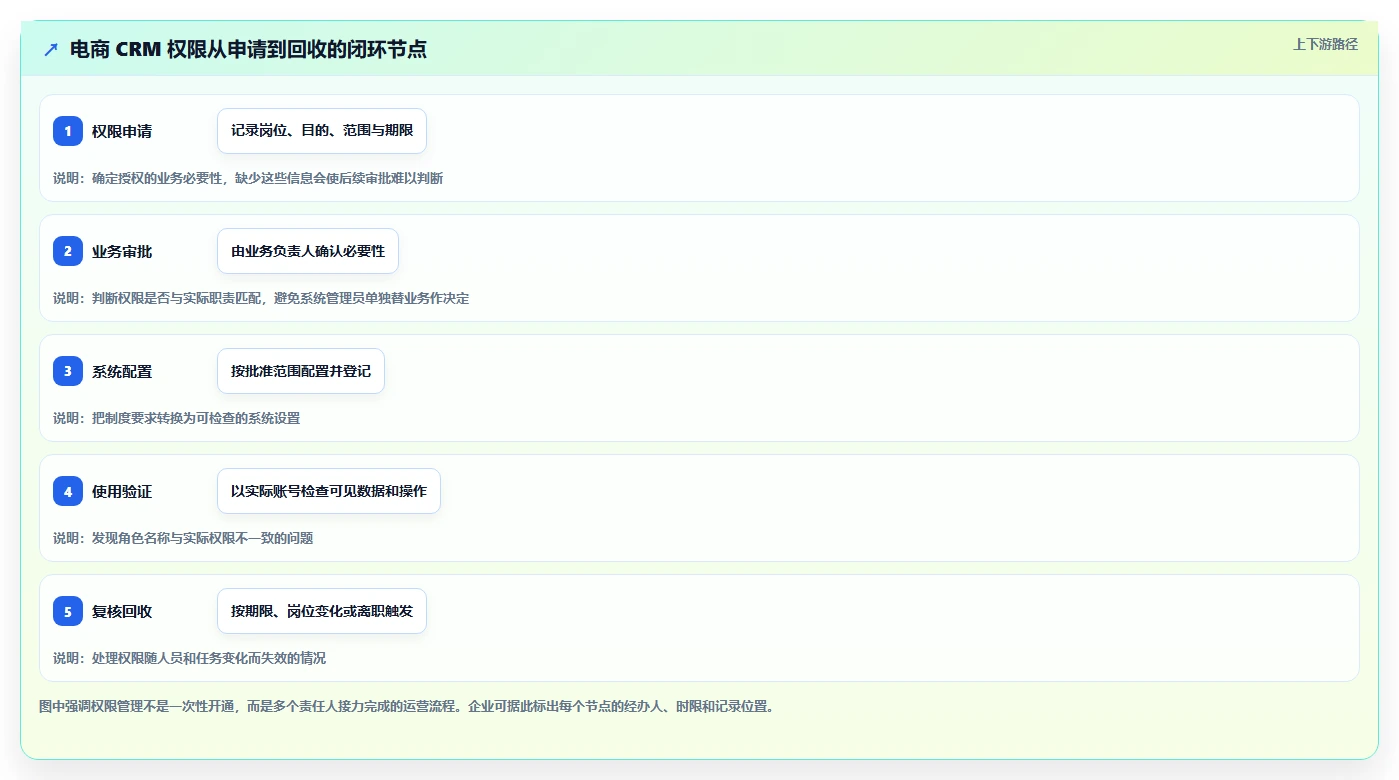Click the 按批准范围配置并登记 chip
1399x780 pixels.
301,371
